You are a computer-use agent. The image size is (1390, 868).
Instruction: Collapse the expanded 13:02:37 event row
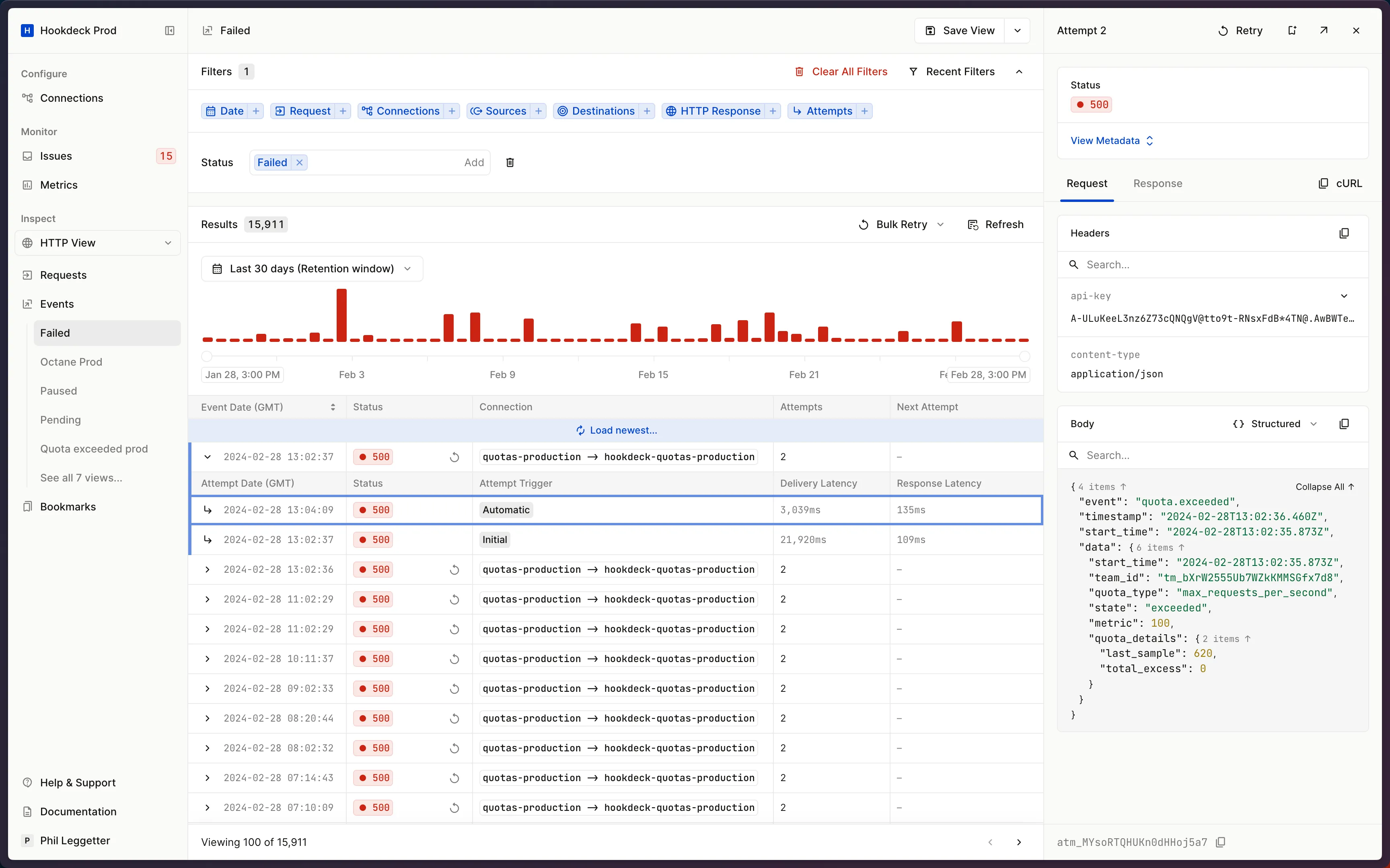[x=207, y=457]
